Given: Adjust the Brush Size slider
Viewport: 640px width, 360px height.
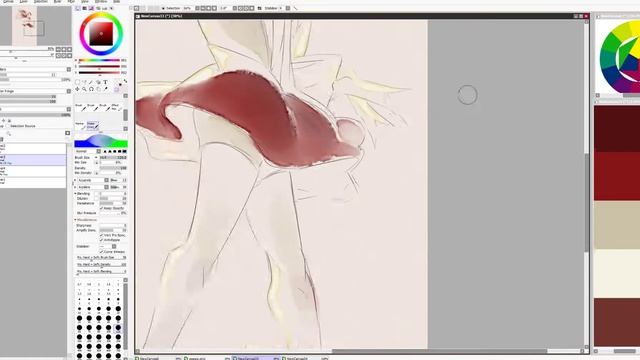Looking at the screenshot, I should 113,158.
